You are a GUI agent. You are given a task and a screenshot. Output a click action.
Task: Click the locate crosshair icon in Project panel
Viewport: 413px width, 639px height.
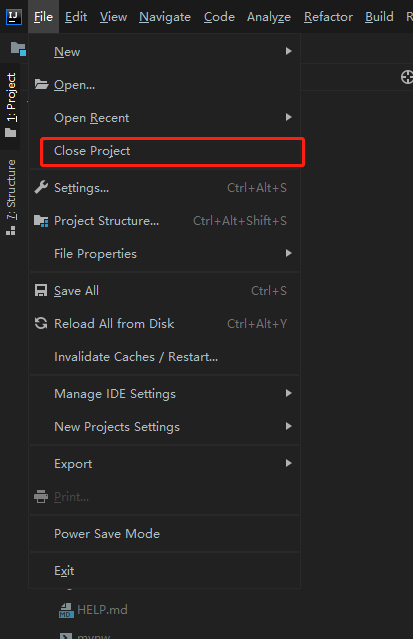point(407,77)
